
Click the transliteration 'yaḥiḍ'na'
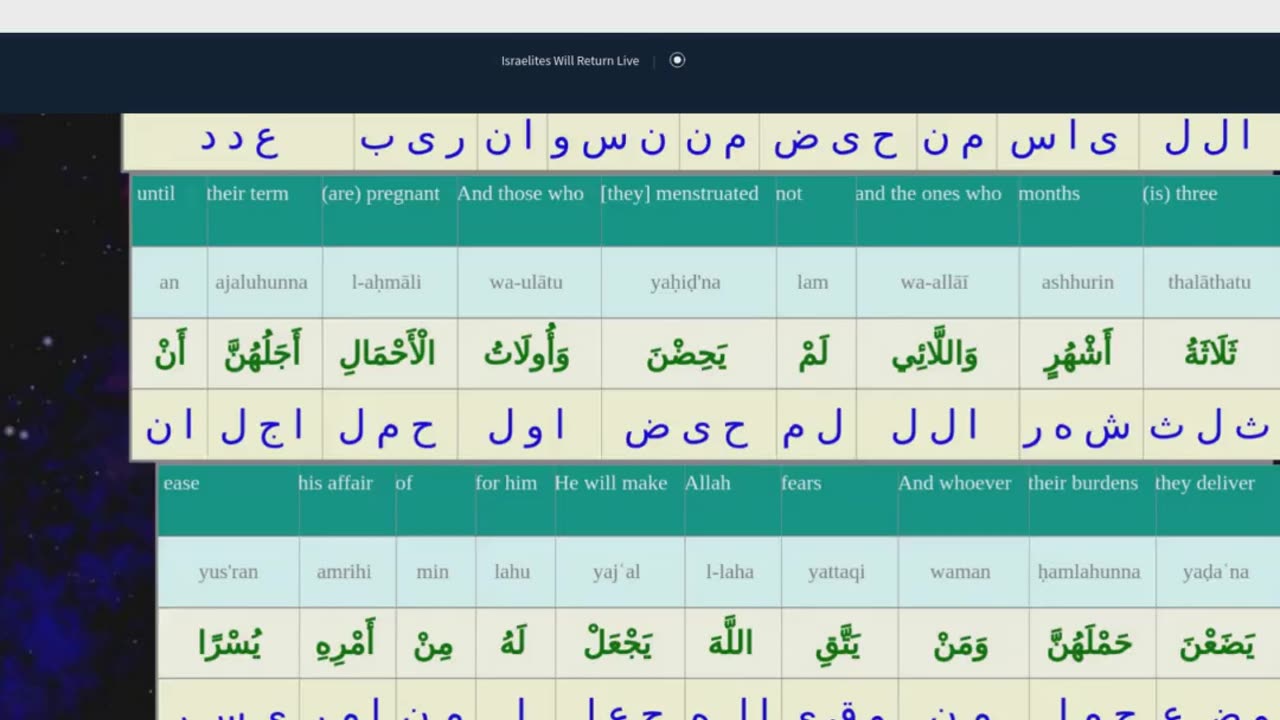pyautogui.click(x=685, y=282)
